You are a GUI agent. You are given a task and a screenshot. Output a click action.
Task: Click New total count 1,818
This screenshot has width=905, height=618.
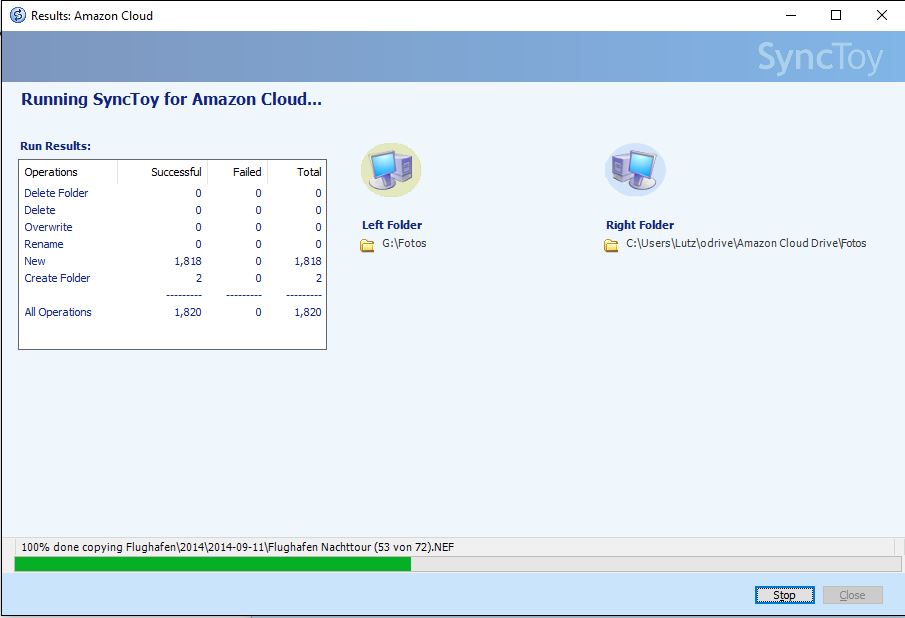[x=308, y=261]
